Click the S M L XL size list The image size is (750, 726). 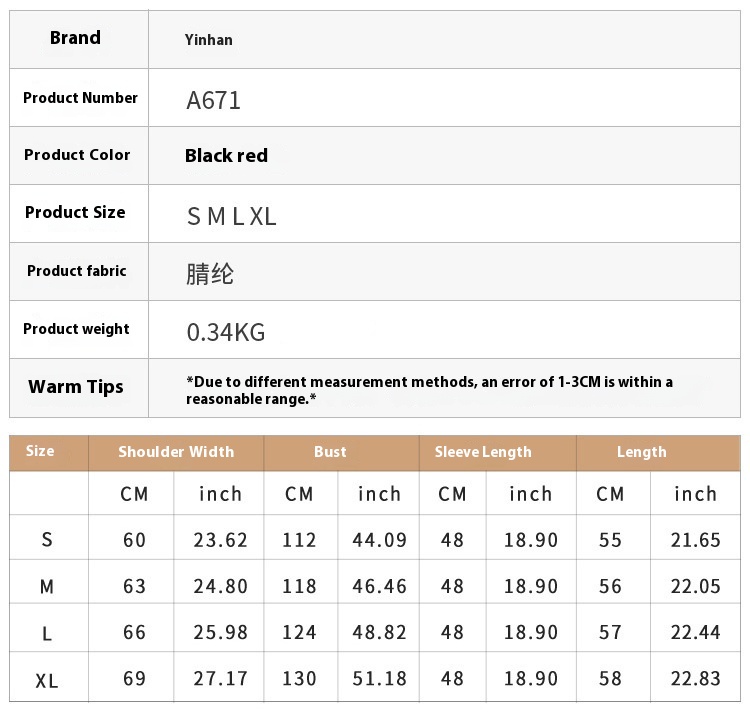click(x=232, y=216)
